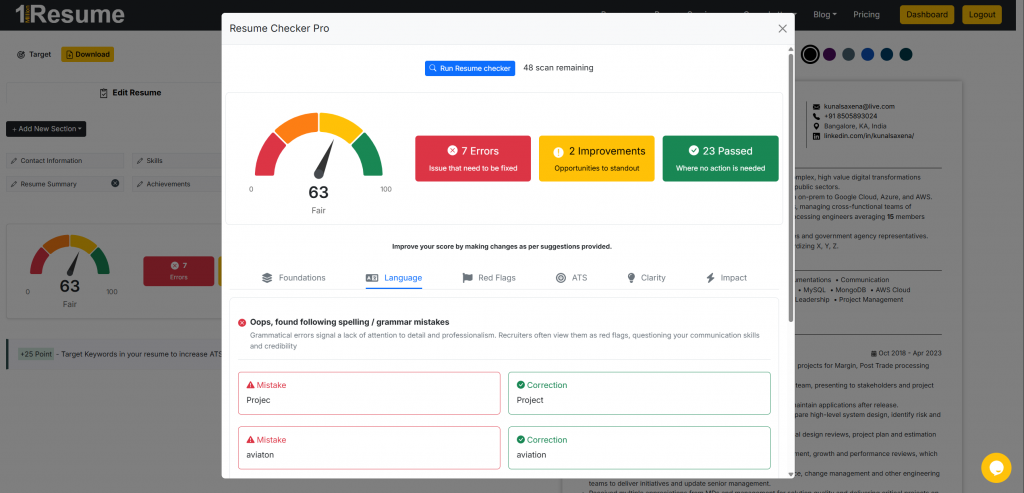Click the Download button
This screenshot has height=493, width=1024.
87,54
